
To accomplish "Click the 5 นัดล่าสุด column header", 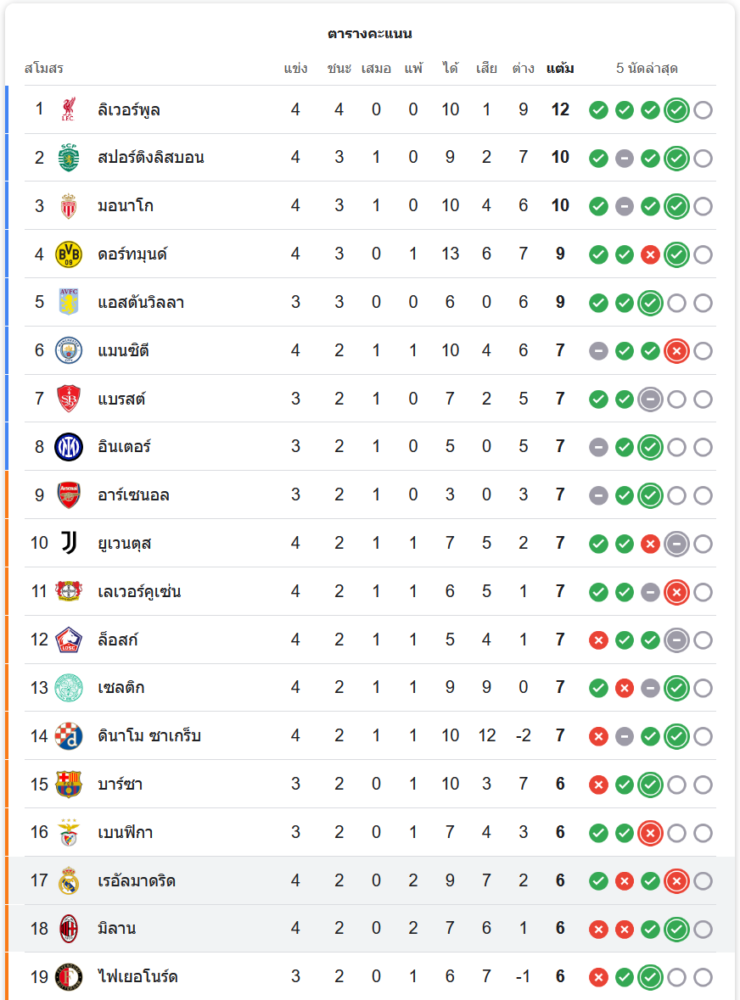I will point(647,68).
